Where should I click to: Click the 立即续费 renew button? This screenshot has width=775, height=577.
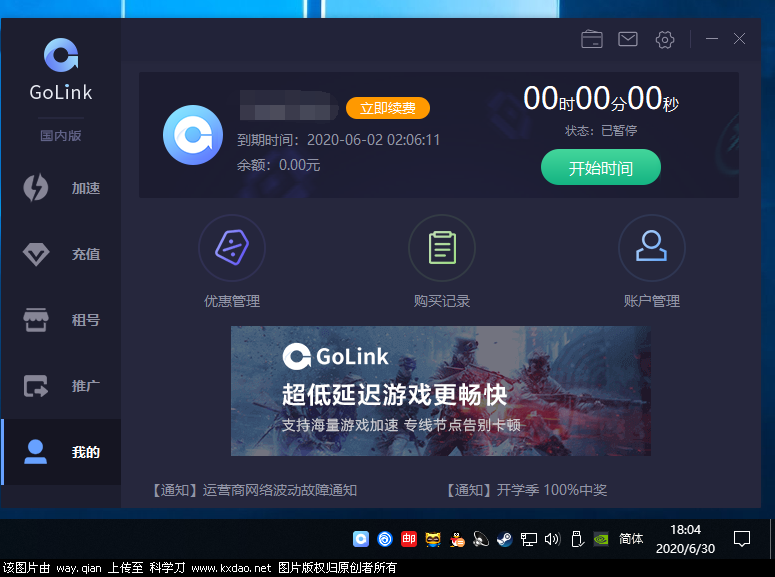(x=388, y=108)
